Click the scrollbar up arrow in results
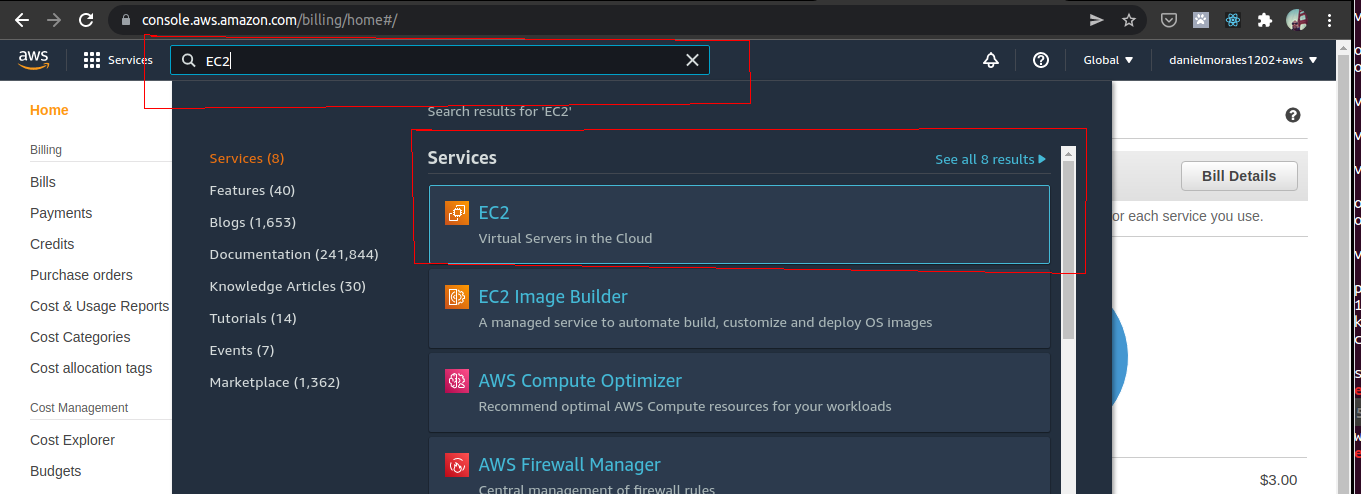Viewport: 1361px width, 494px height. 1068,154
